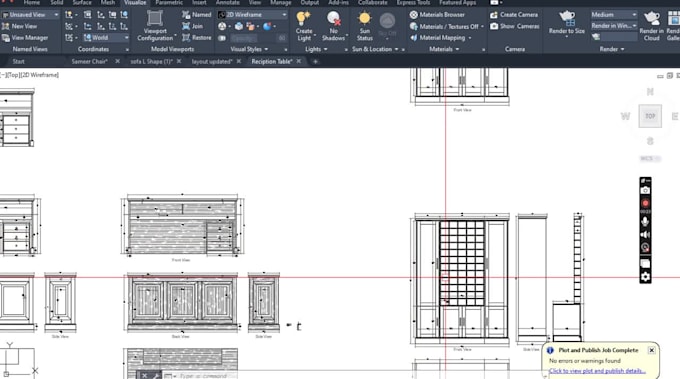Click the WCS label below ViewCube
Image resolution: width=680 pixels, height=379 pixels.
coord(650,159)
